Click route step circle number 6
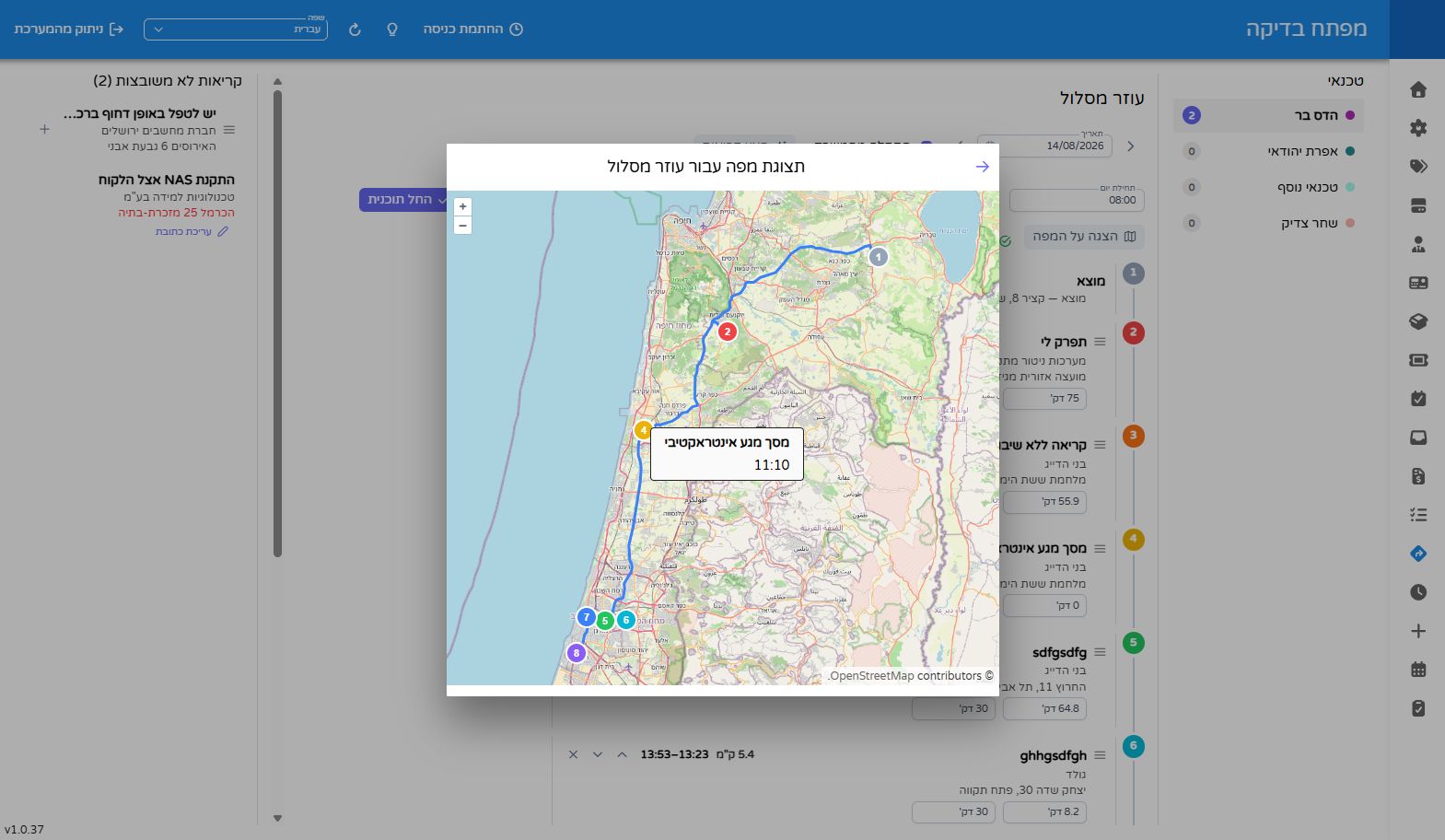1445x840 pixels. [1134, 746]
